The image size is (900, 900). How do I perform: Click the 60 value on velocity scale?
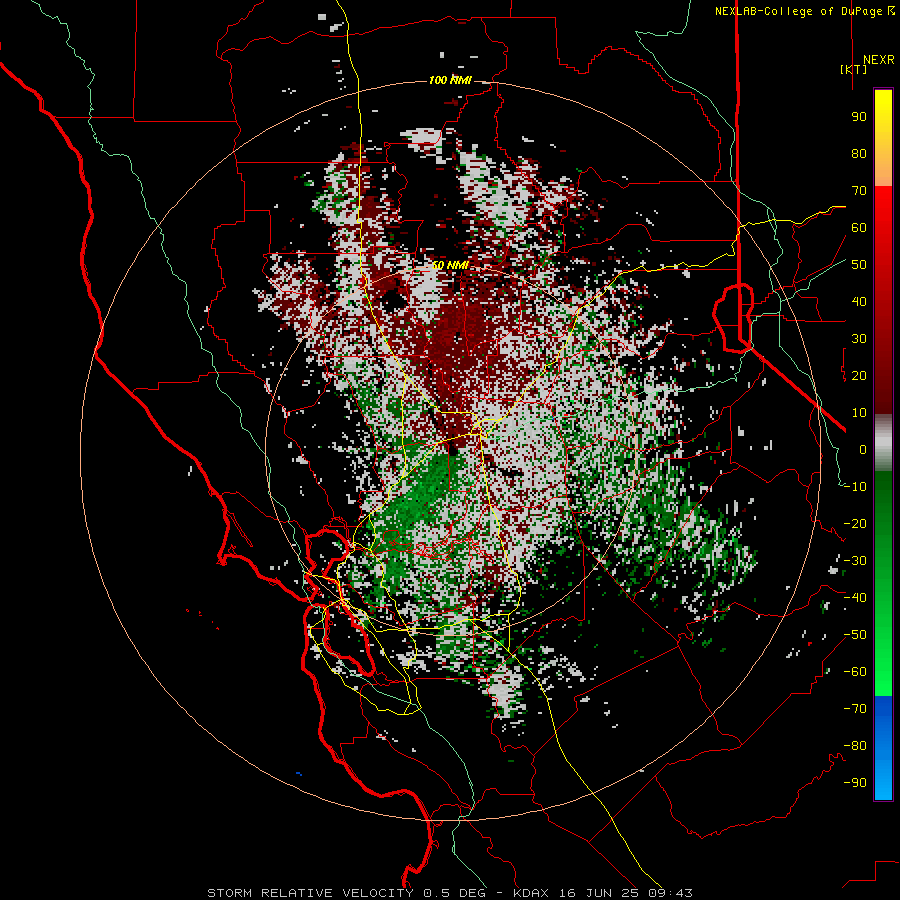click(x=859, y=227)
